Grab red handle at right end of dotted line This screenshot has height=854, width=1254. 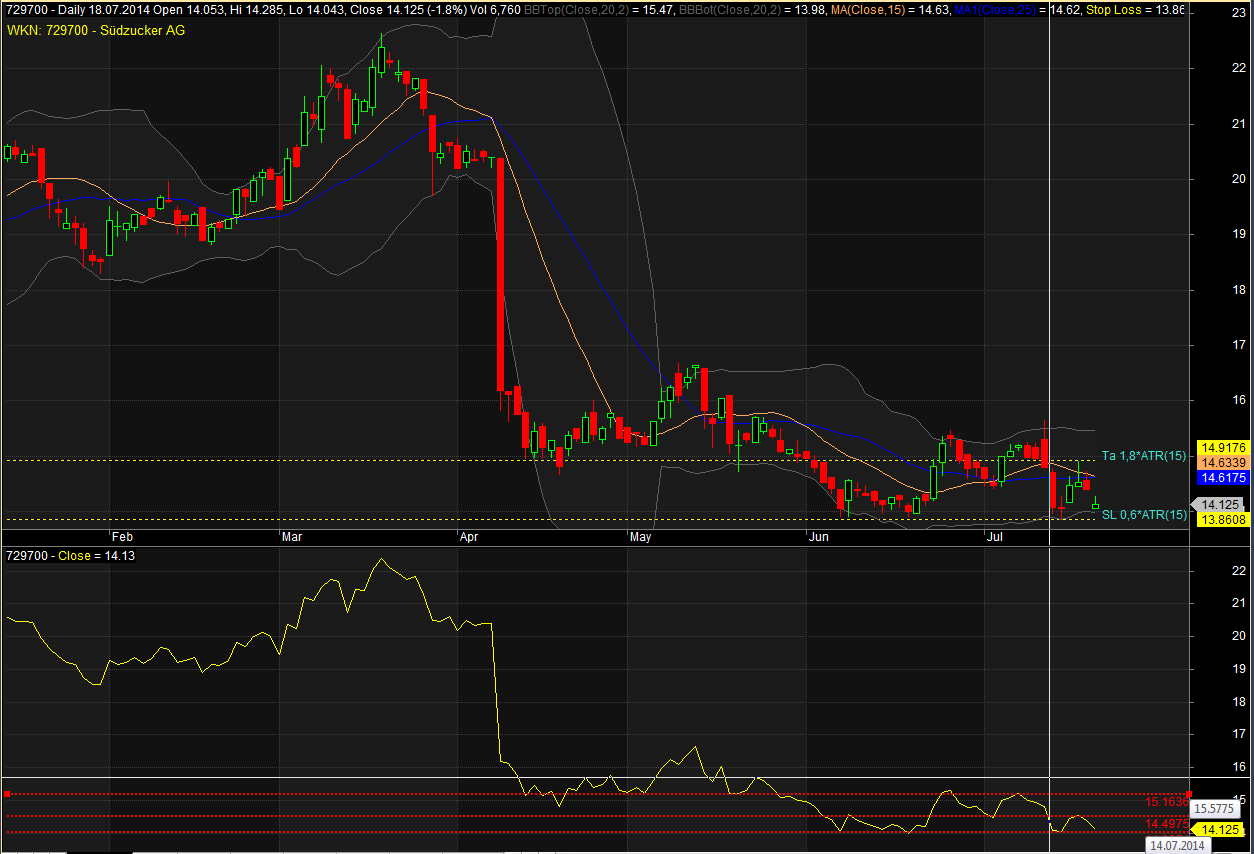(x=1188, y=794)
